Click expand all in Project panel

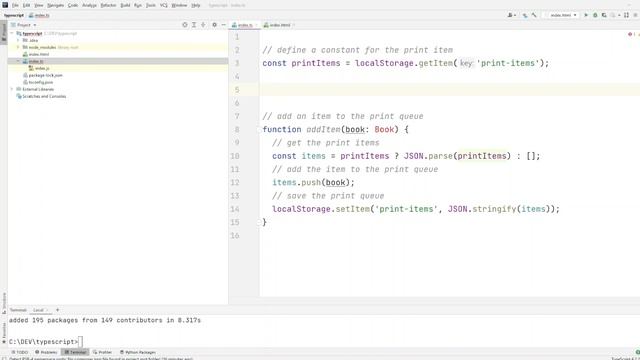pyautogui.click(x=194, y=25)
